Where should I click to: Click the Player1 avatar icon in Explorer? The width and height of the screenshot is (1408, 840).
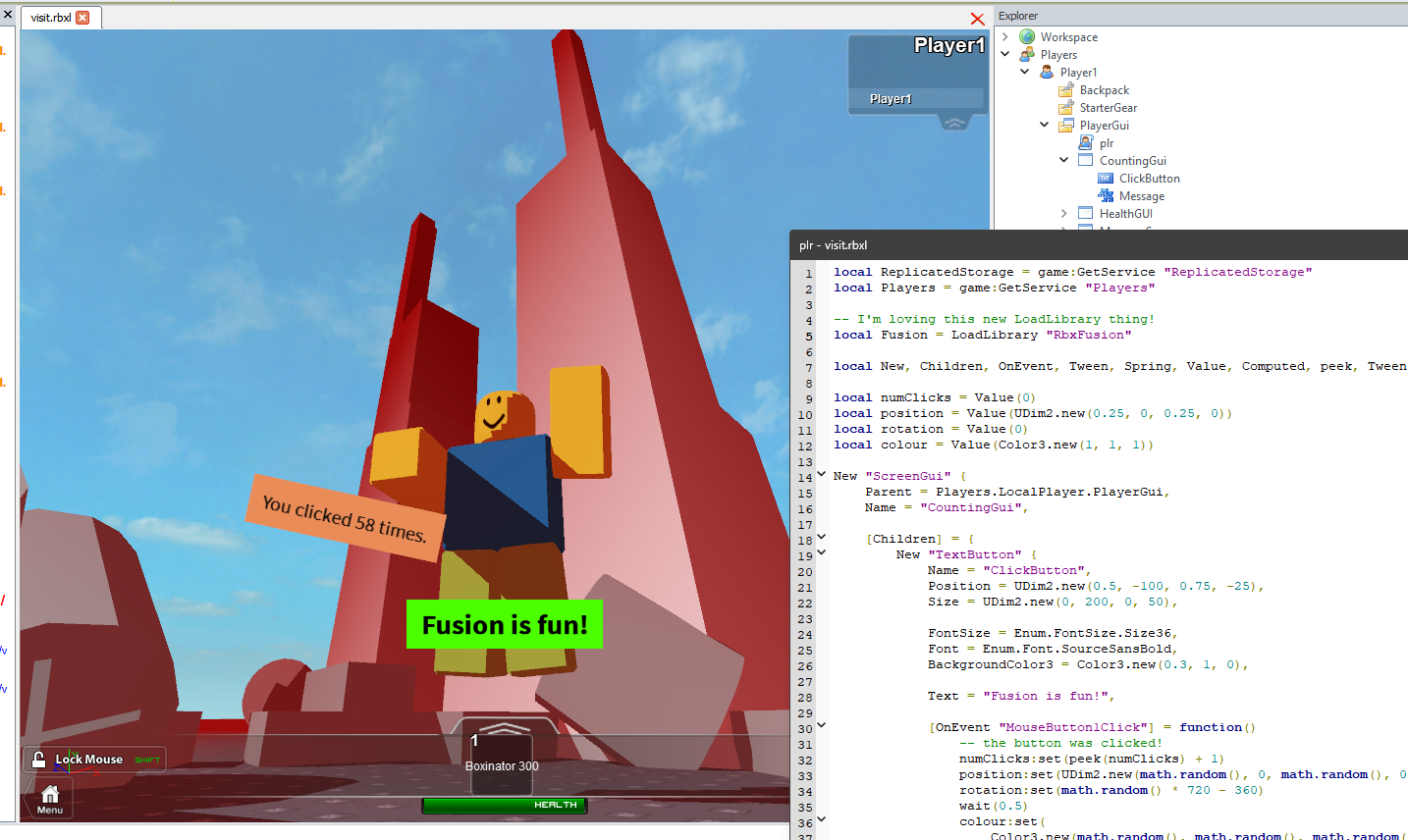click(1047, 72)
